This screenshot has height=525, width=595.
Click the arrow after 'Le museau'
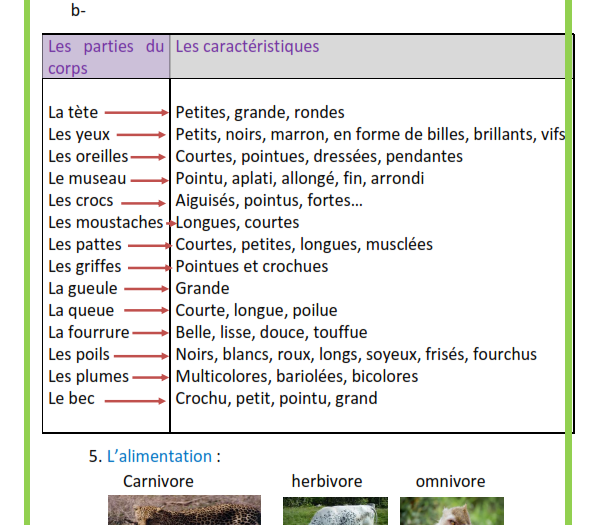tap(150, 181)
